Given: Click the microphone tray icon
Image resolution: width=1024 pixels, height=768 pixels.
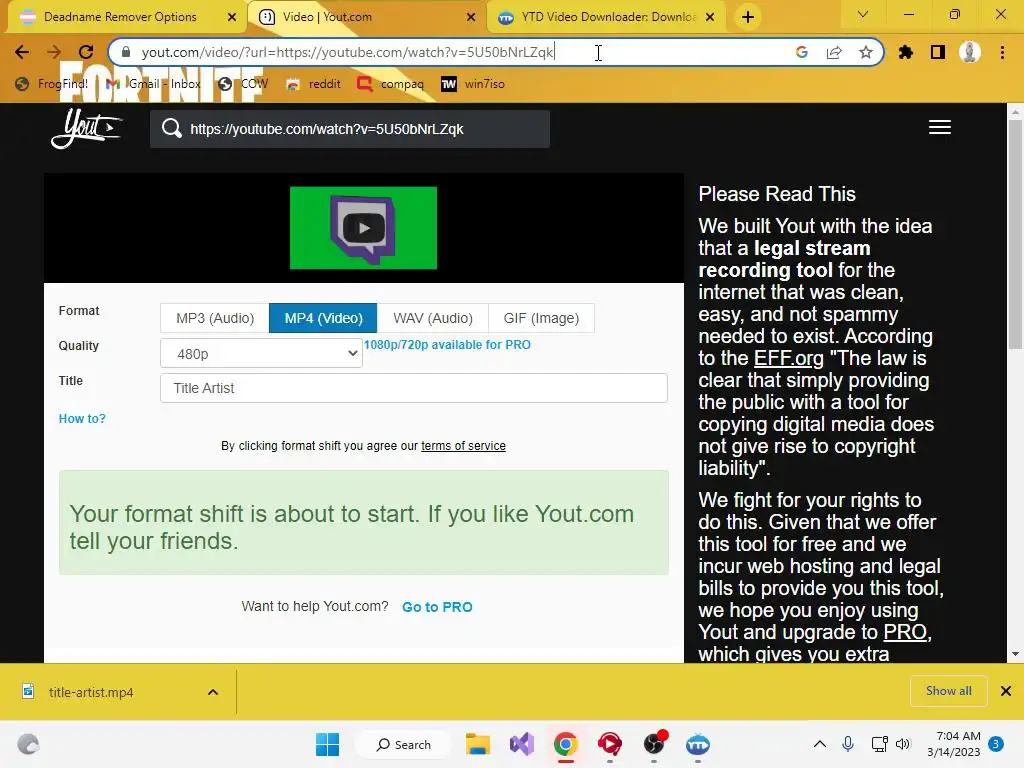Looking at the screenshot, I should pos(848,744).
